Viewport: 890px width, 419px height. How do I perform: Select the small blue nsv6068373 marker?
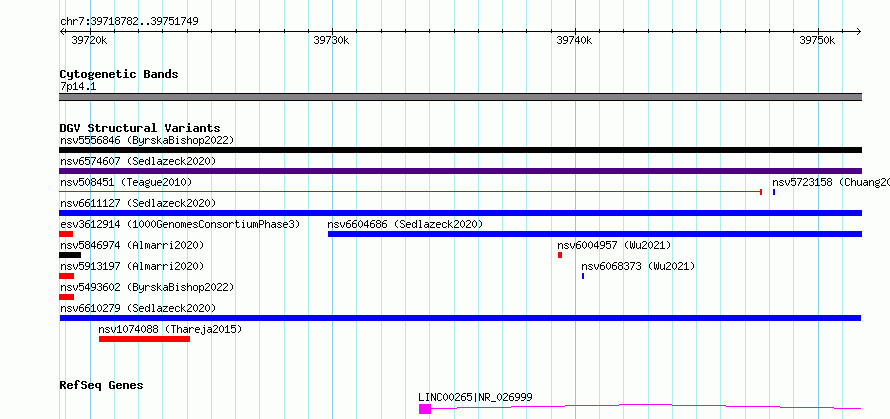tap(583, 276)
